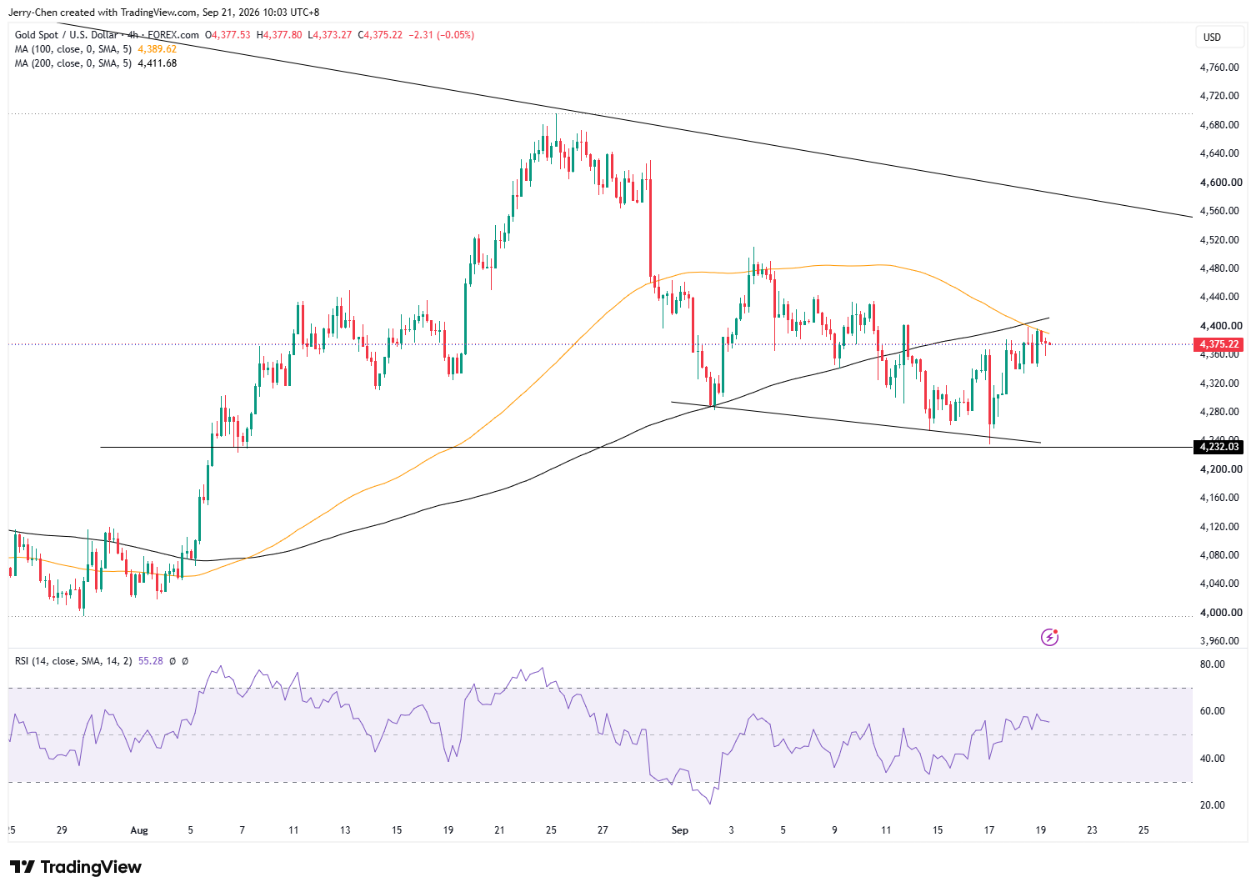Click the MA 200 value 4,411.68

[157, 63]
